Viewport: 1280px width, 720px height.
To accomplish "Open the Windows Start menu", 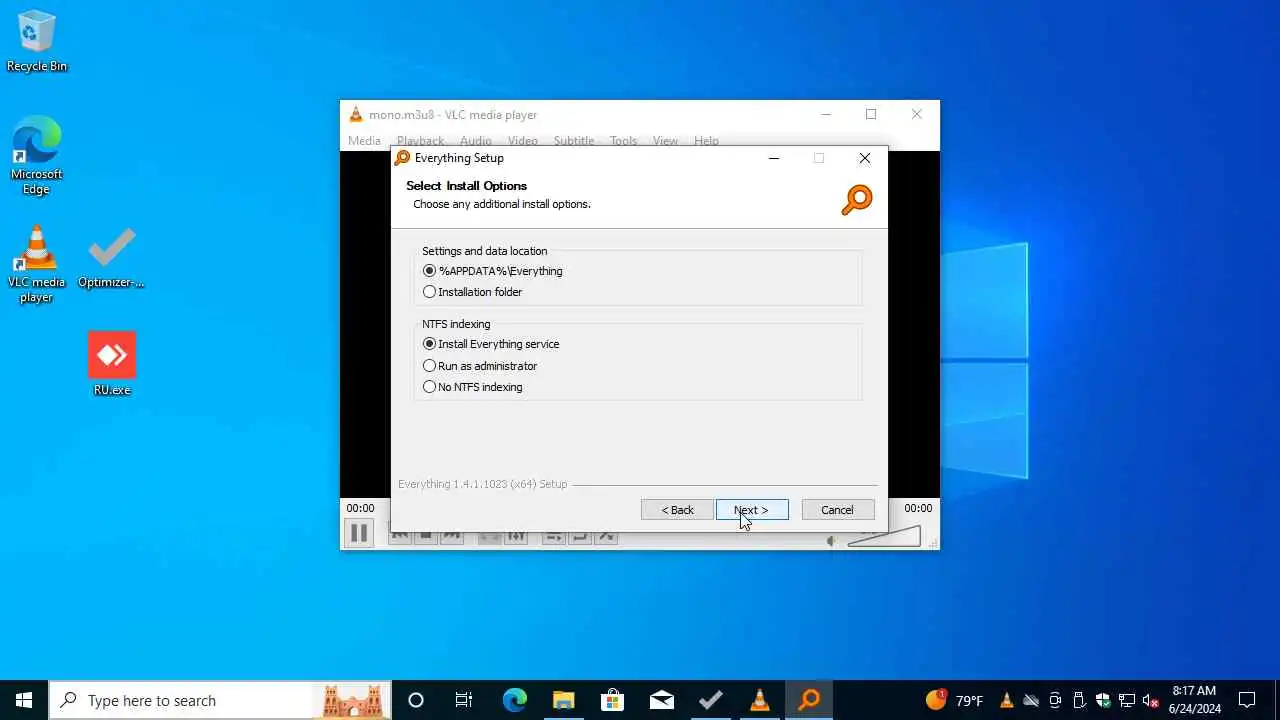I will pos(24,700).
